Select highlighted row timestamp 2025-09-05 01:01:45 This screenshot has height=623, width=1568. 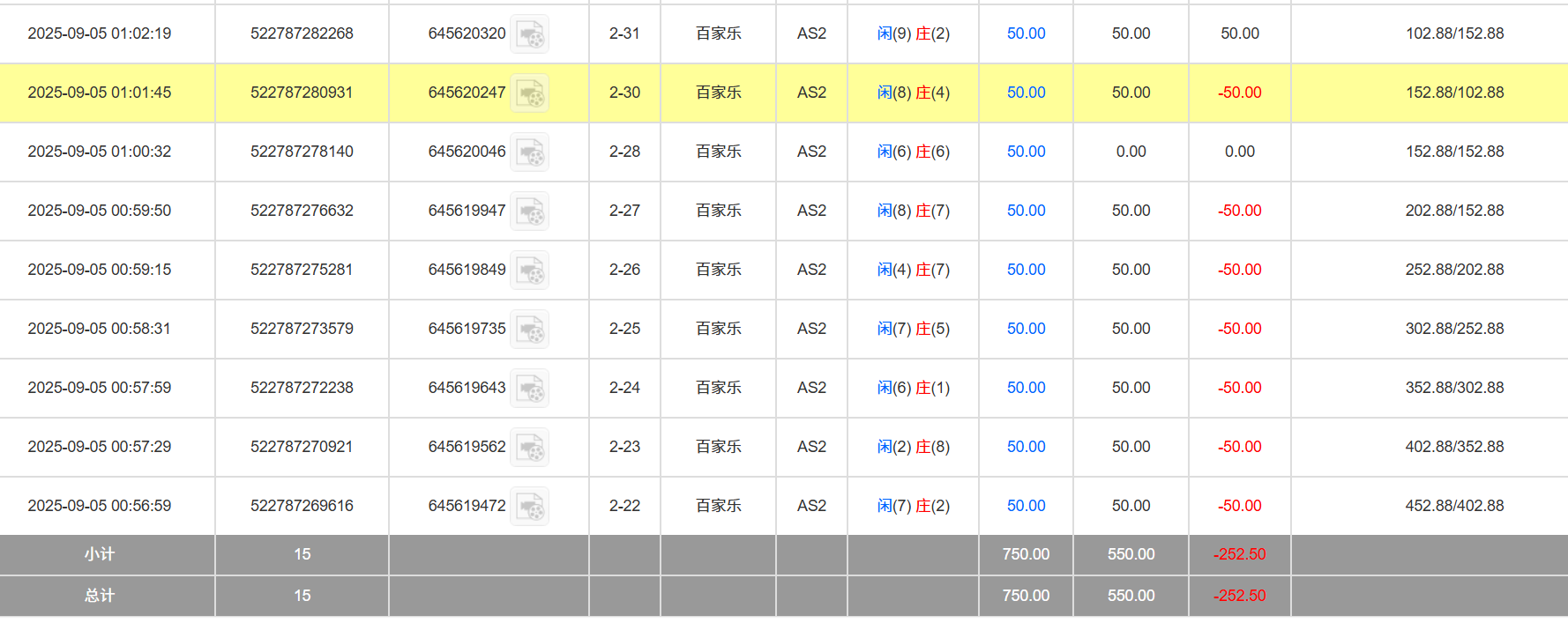[100, 93]
